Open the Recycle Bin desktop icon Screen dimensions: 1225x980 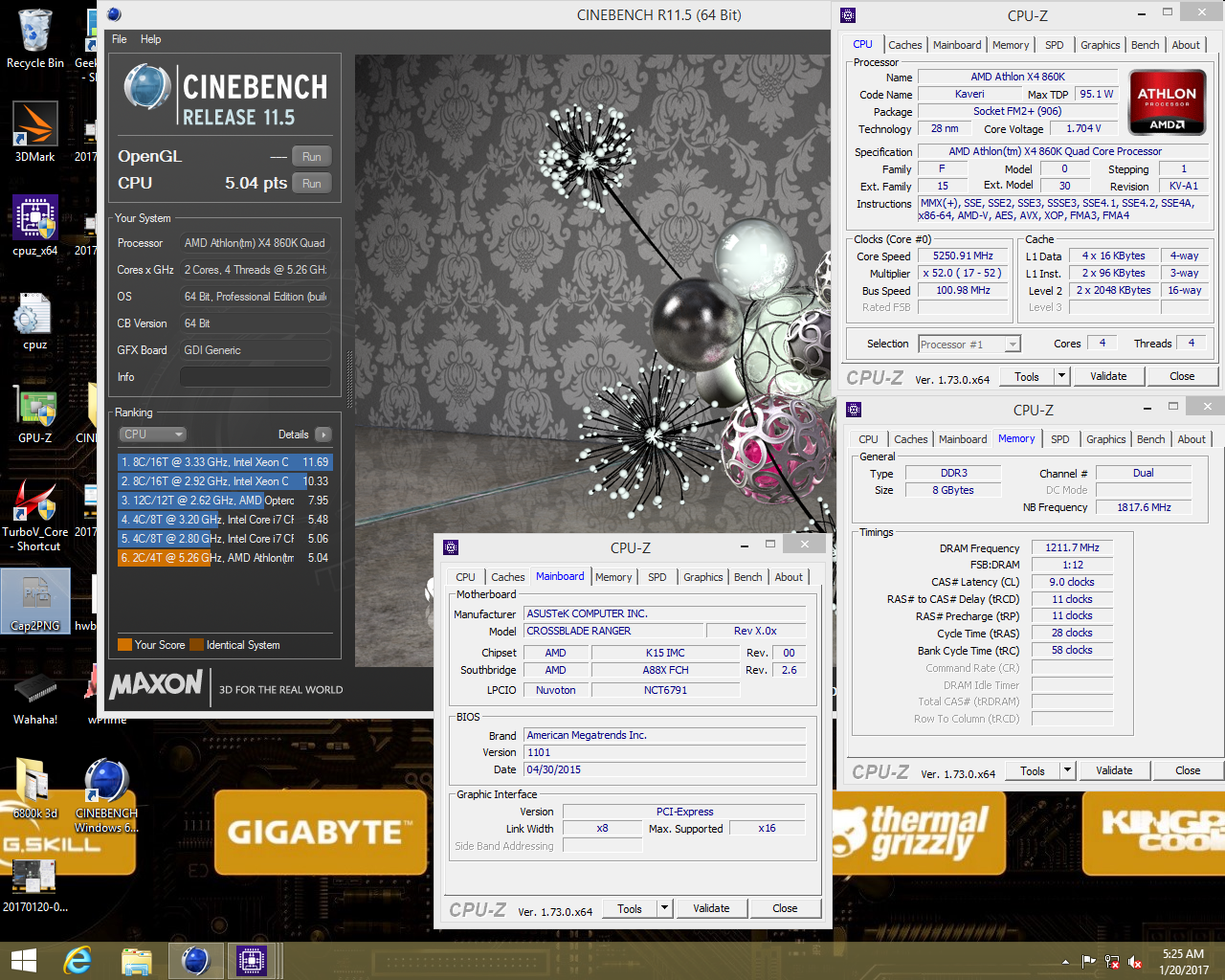click(34, 38)
